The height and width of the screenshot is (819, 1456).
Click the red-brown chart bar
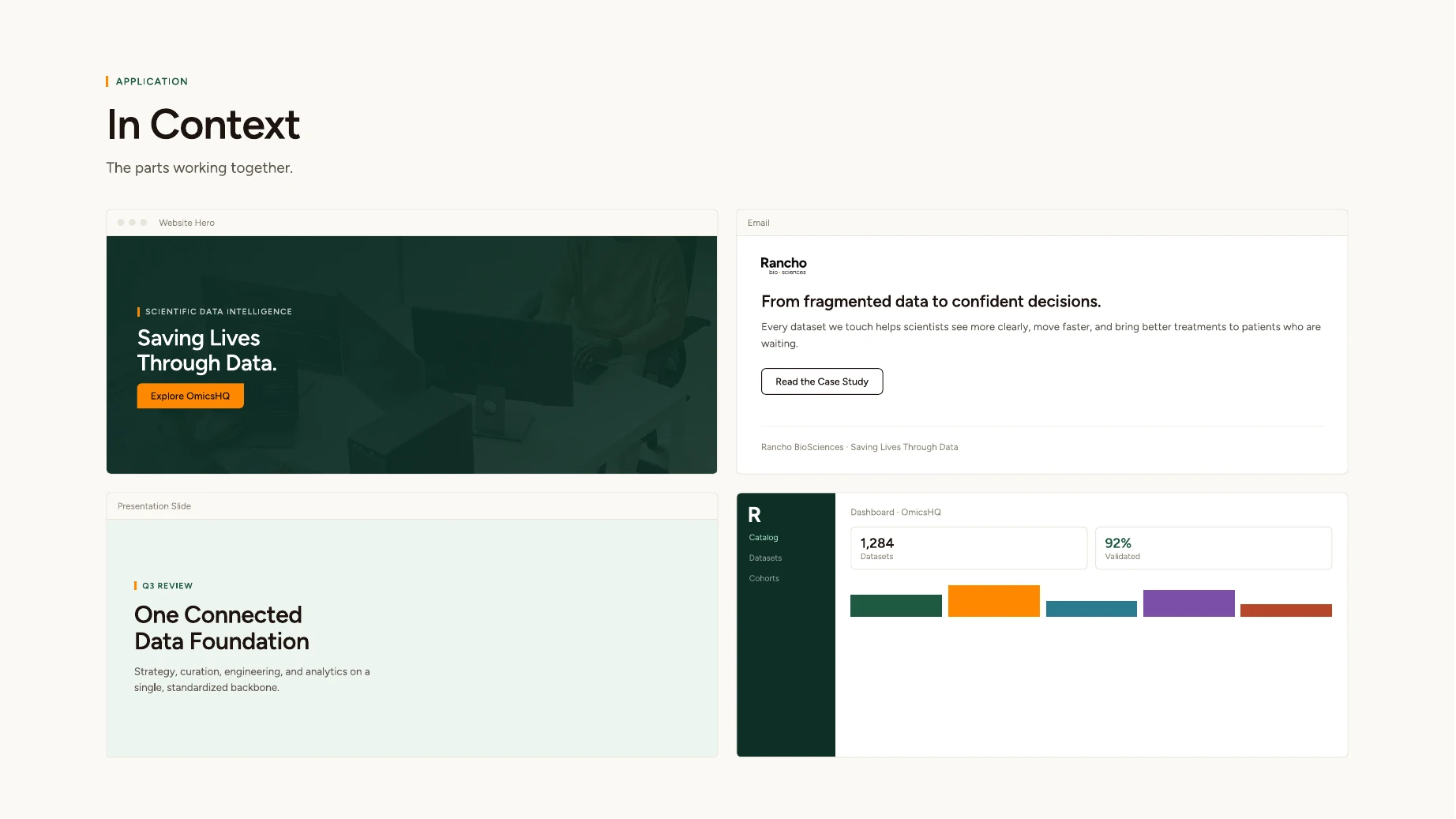click(1286, 610)
